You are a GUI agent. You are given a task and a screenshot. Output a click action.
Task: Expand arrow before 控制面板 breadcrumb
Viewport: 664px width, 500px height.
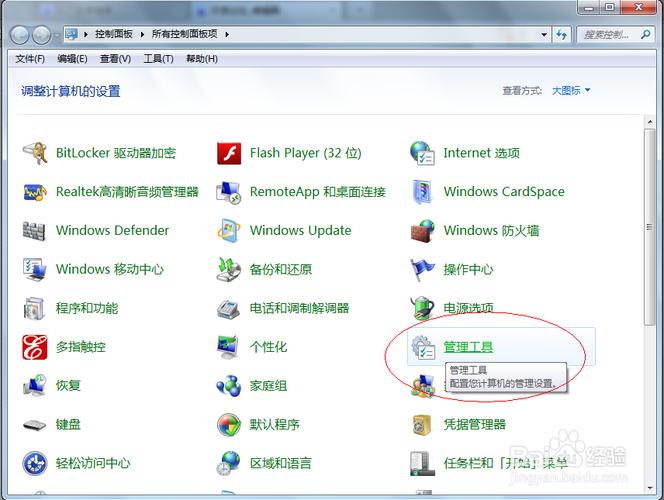86,34
